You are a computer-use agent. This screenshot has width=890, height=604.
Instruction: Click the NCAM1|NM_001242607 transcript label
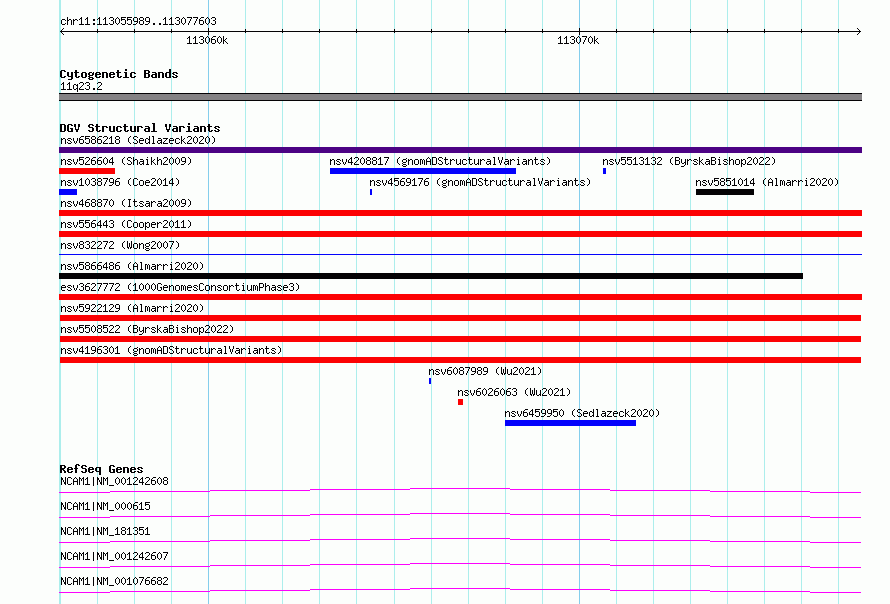114,556
